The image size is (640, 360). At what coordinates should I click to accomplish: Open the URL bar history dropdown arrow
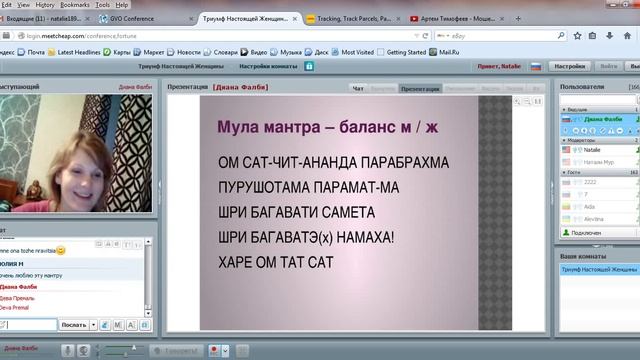pyautogui.click(x=416, y=36)
